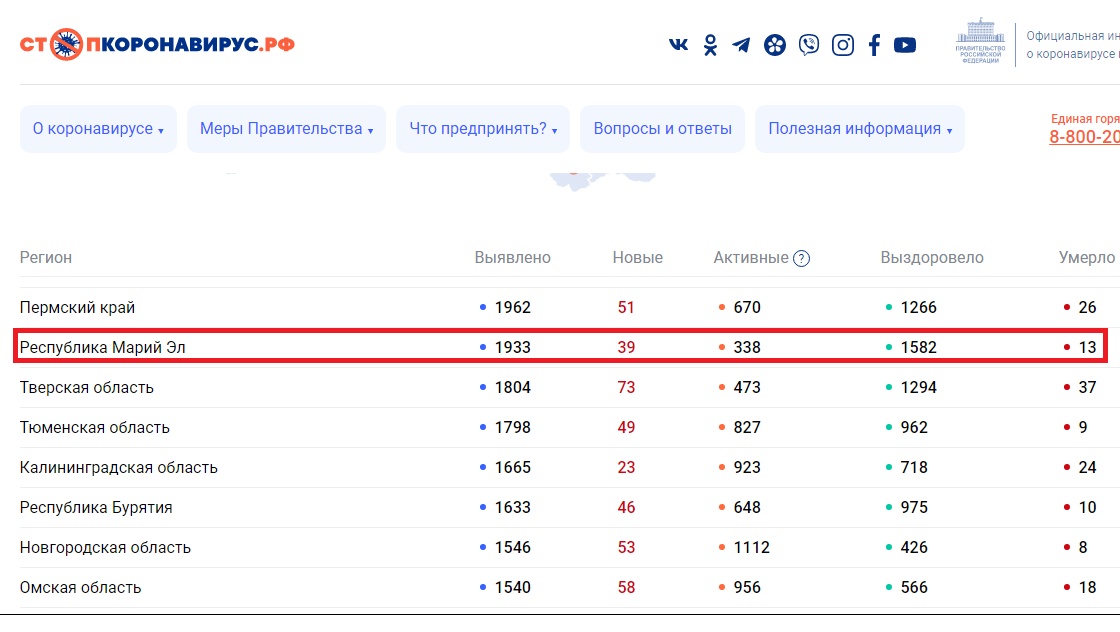Click the Instagram icon

click(x=843, y=45)
